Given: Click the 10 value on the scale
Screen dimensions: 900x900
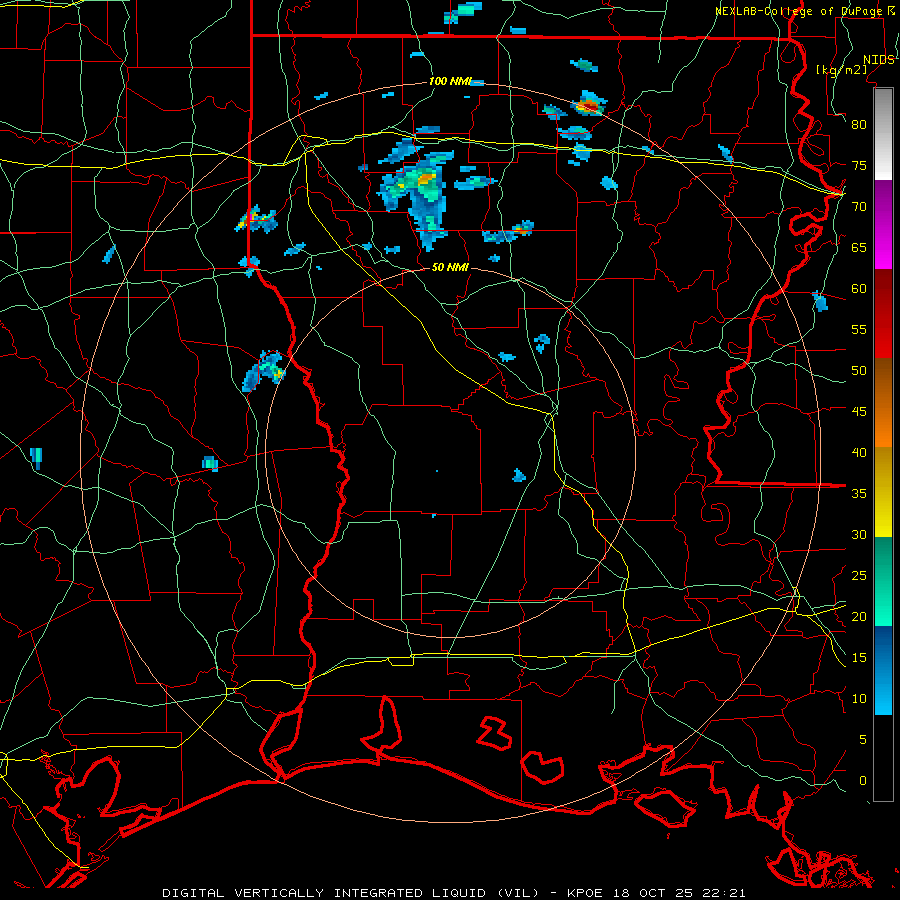Looking at the screenshot, I should coord(859,699).
